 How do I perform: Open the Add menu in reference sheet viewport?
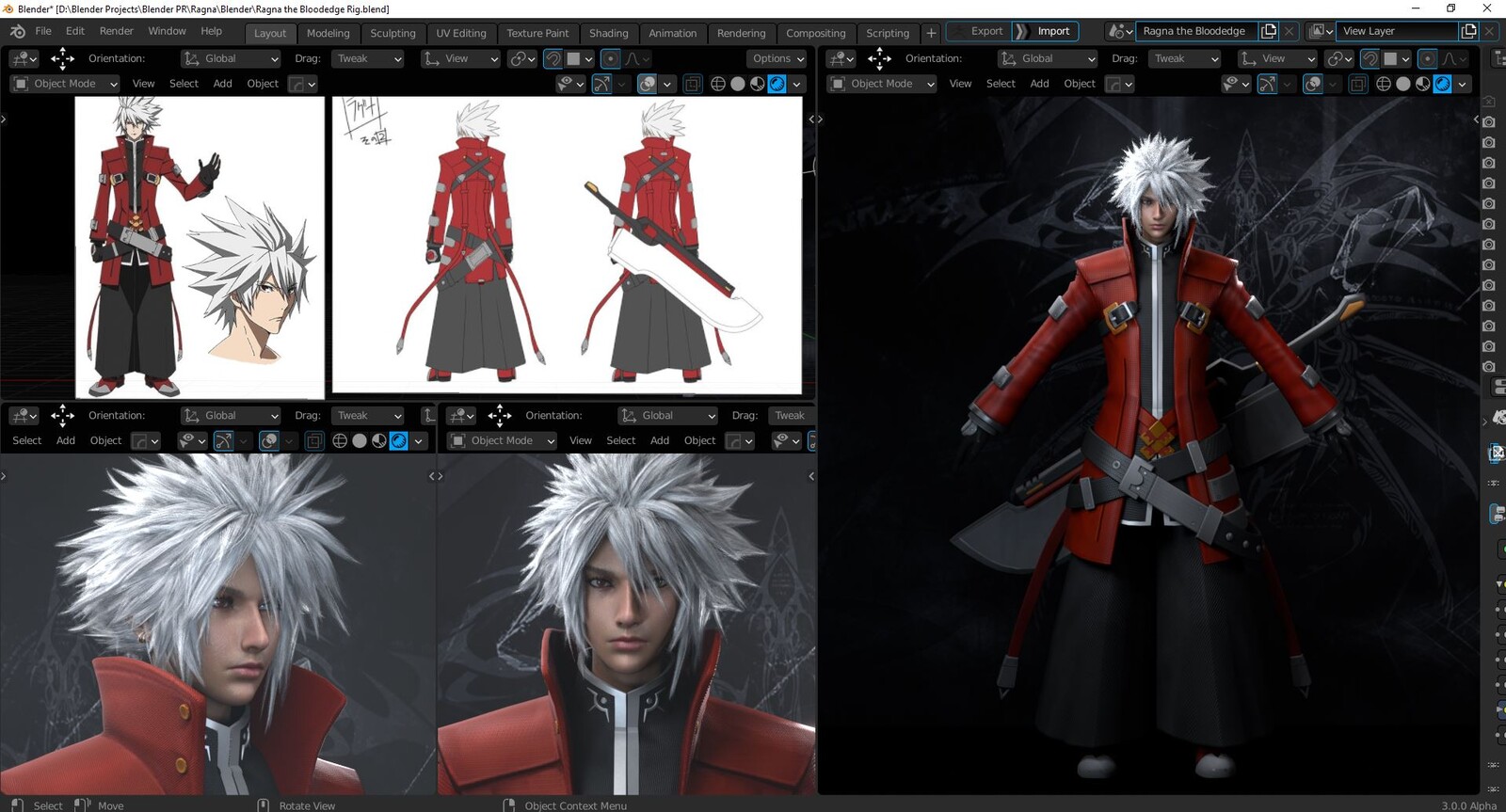coord(222,84)
